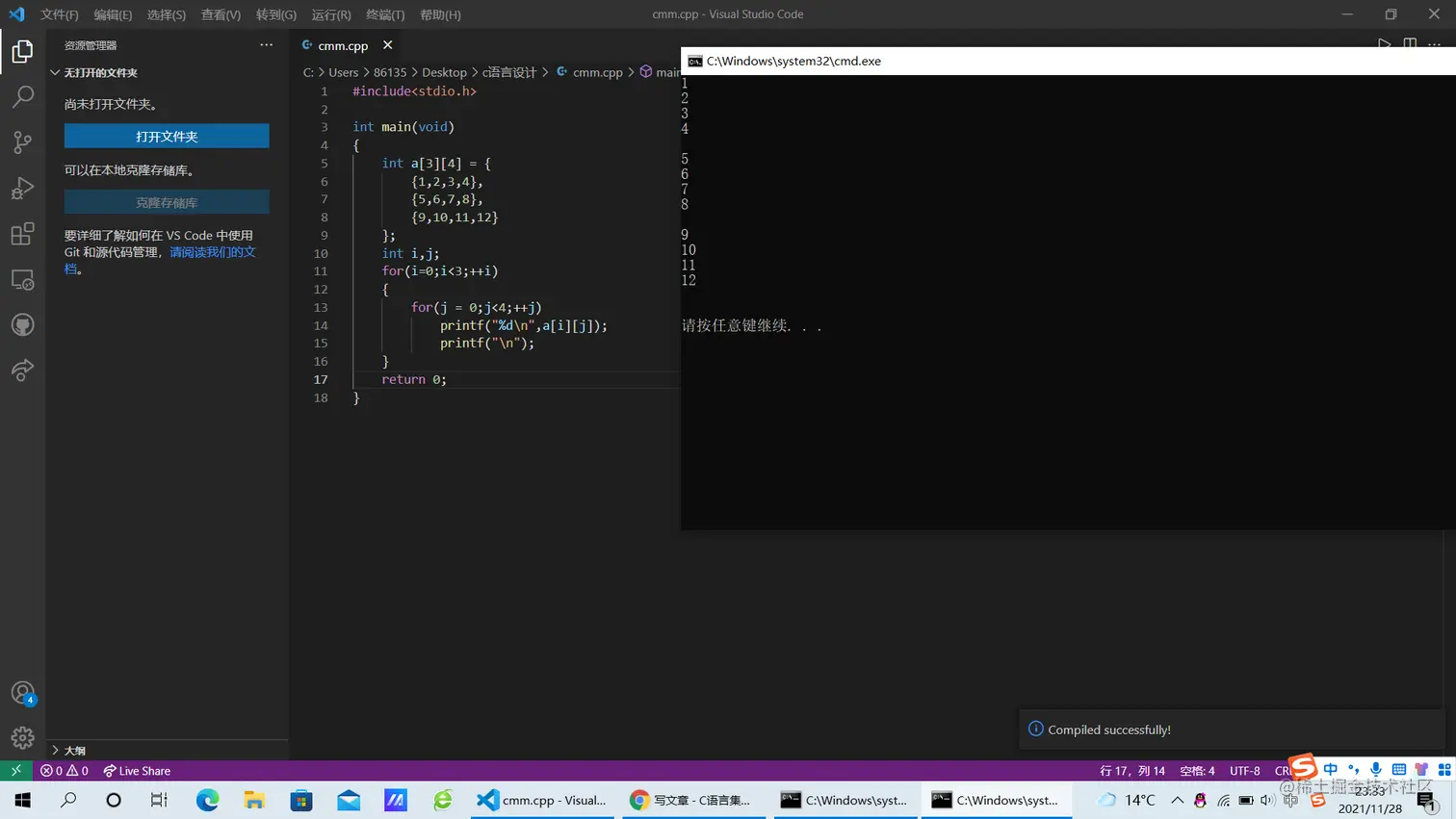Go to line via 行 17, 列 14

(x=1132, y=771)
